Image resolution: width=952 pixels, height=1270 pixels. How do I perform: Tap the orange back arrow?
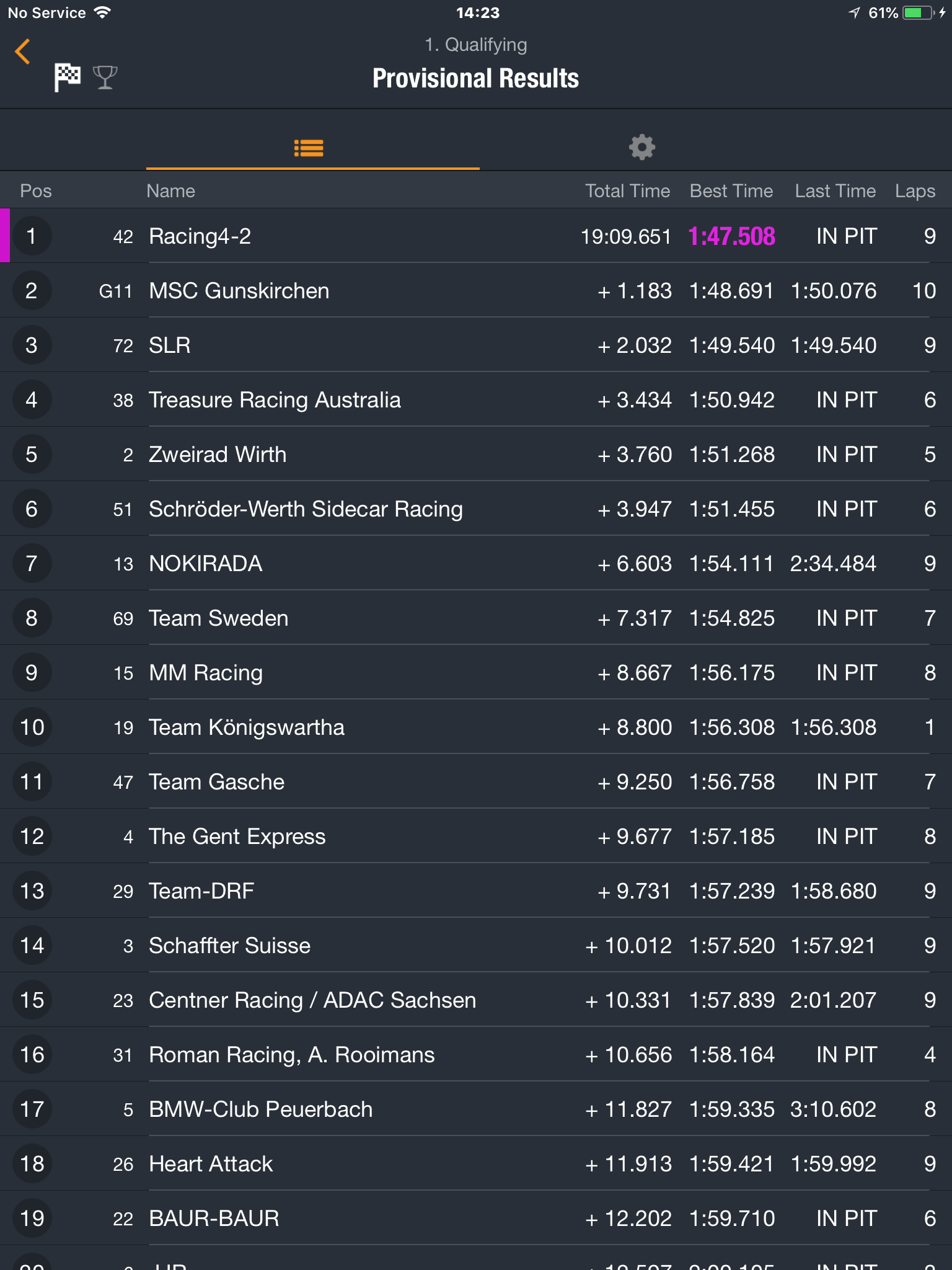22,51
